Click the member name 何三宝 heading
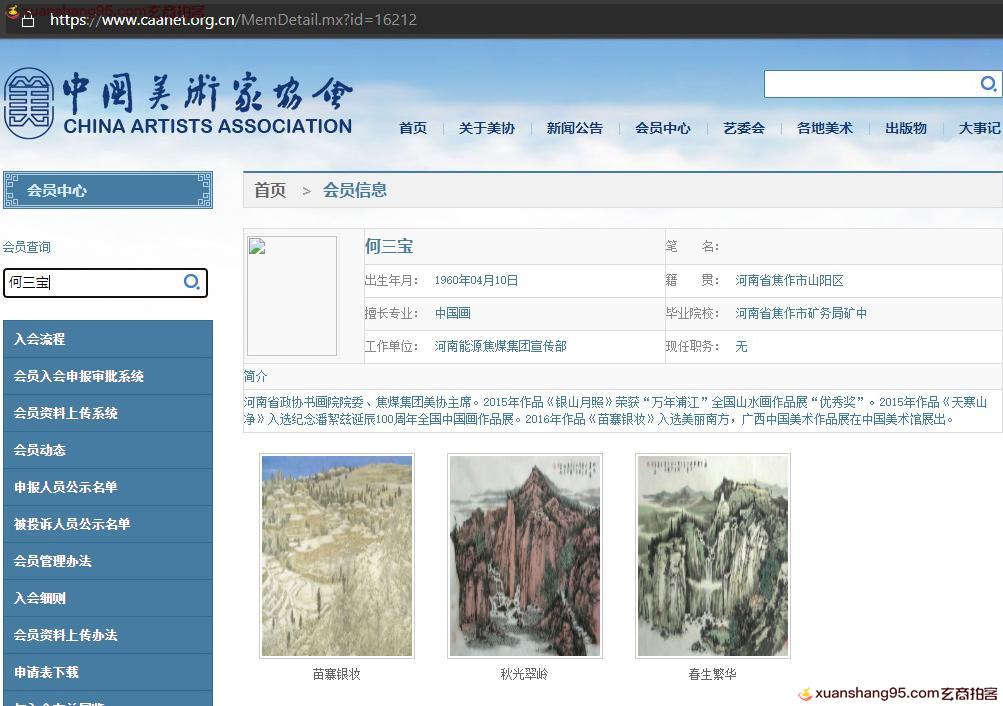 (x=389, y=246)
